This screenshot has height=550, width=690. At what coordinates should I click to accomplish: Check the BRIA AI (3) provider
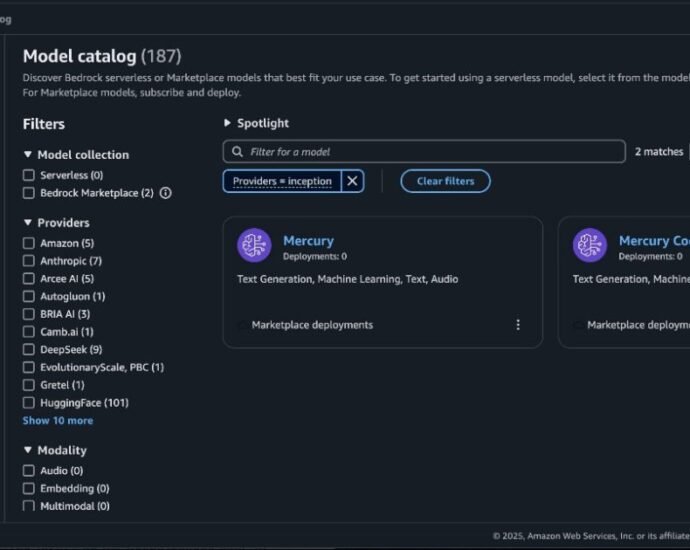pos(29,314)
